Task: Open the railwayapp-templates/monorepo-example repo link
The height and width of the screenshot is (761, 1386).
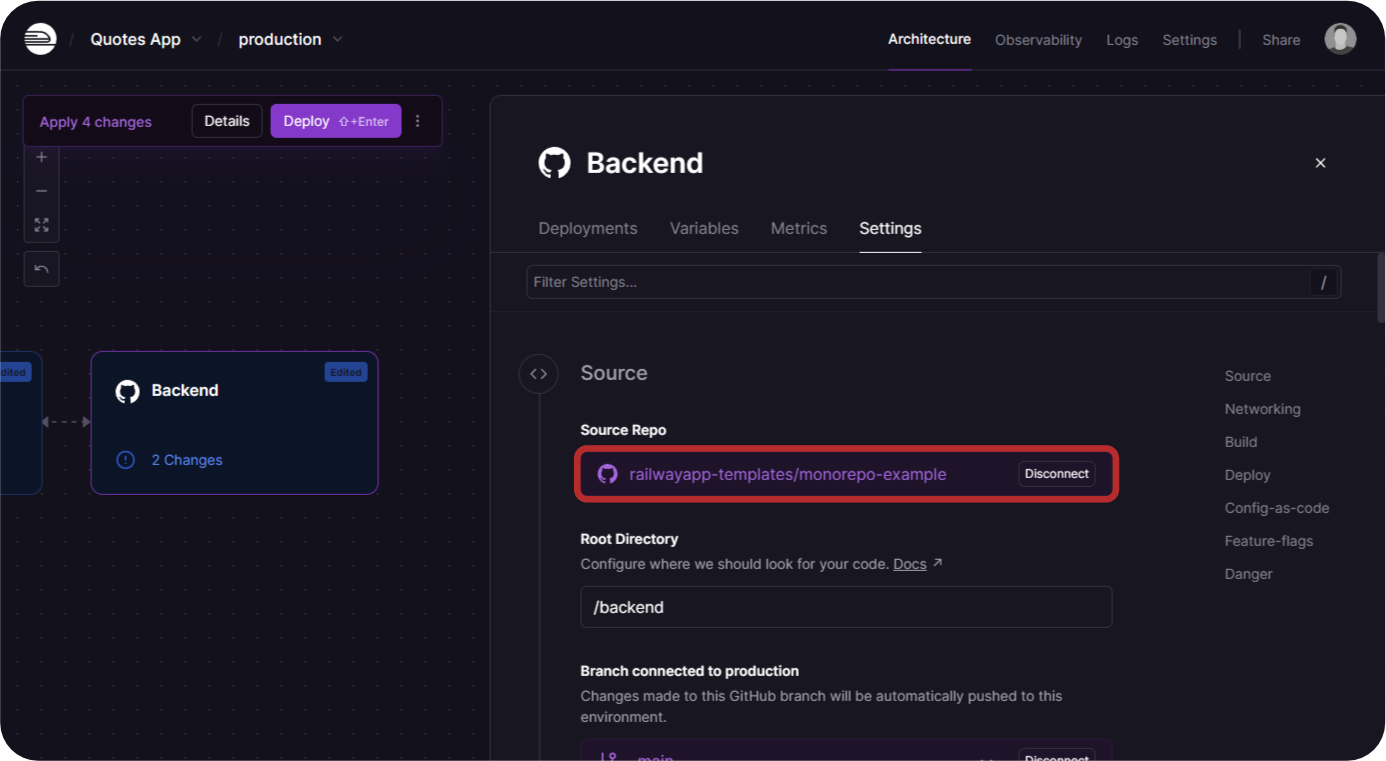Action: [x=787, y=474]
